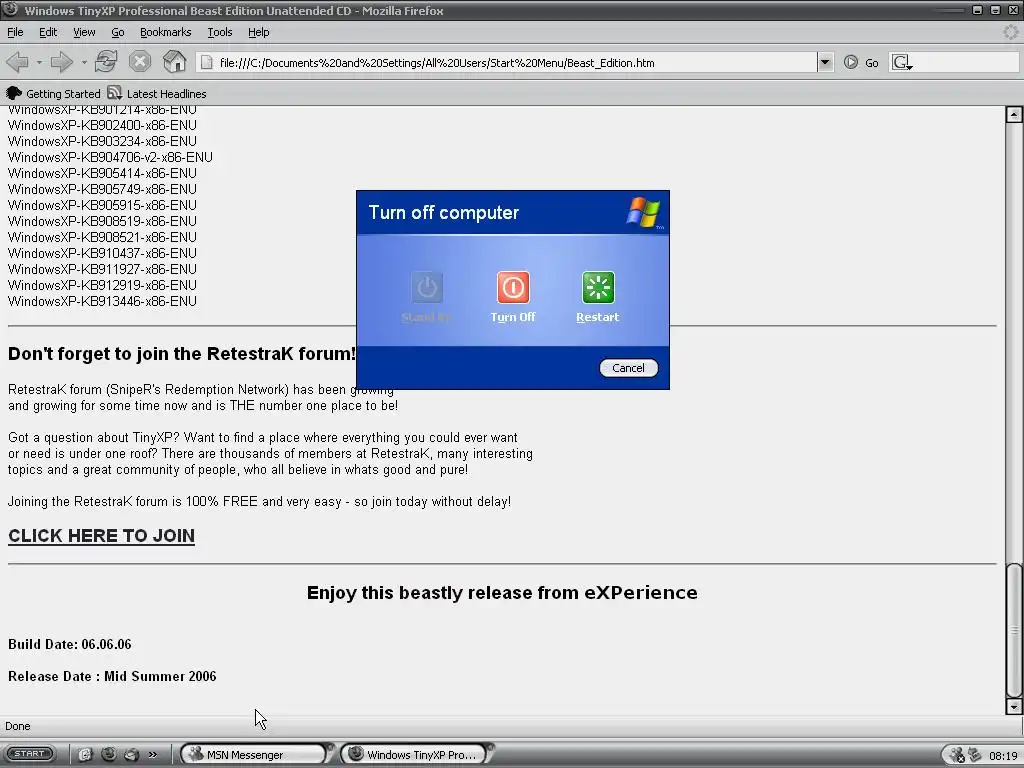Click the text WindowsXP-KB904706-v2-x86-ENU

click(x=110, y=157)
